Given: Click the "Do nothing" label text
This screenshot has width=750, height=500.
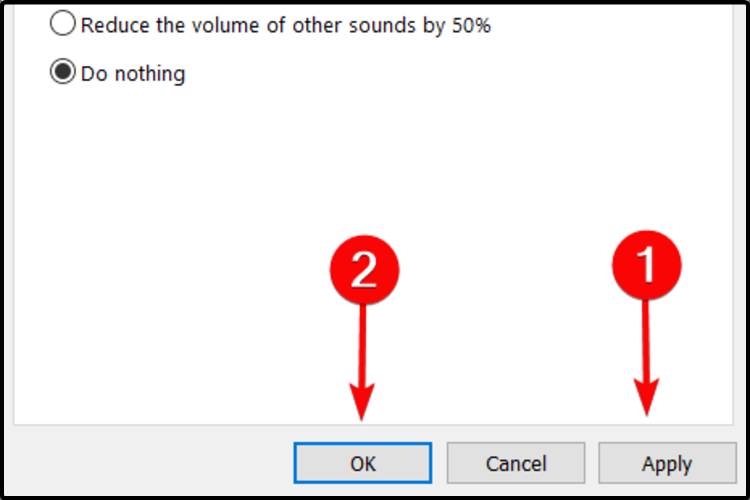Looking at the screenshot, I should (x=135, y=74).
